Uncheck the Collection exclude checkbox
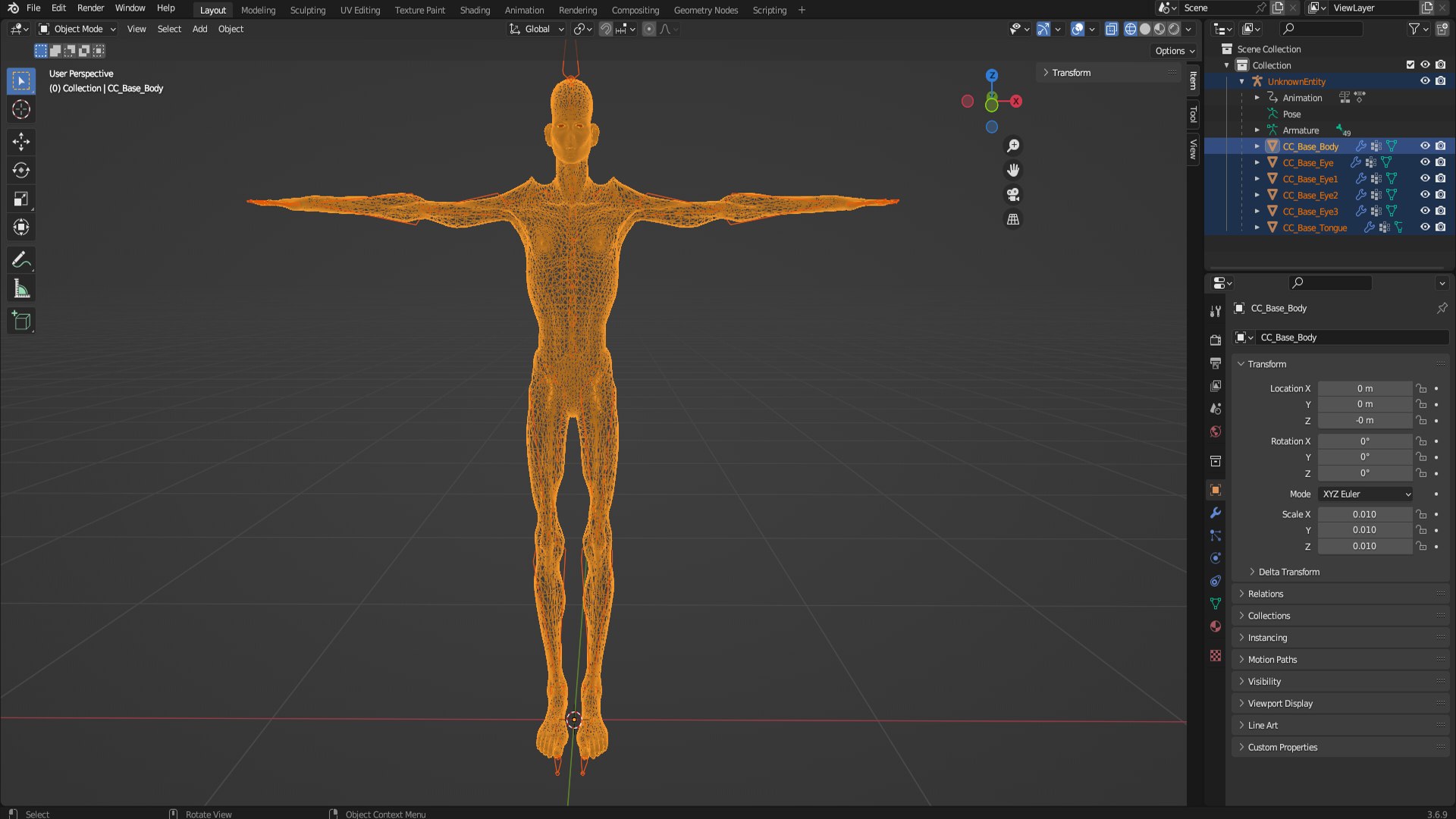Viewport: 1456px width, 819px height. pyautogui.click(x=1410, y=65)
